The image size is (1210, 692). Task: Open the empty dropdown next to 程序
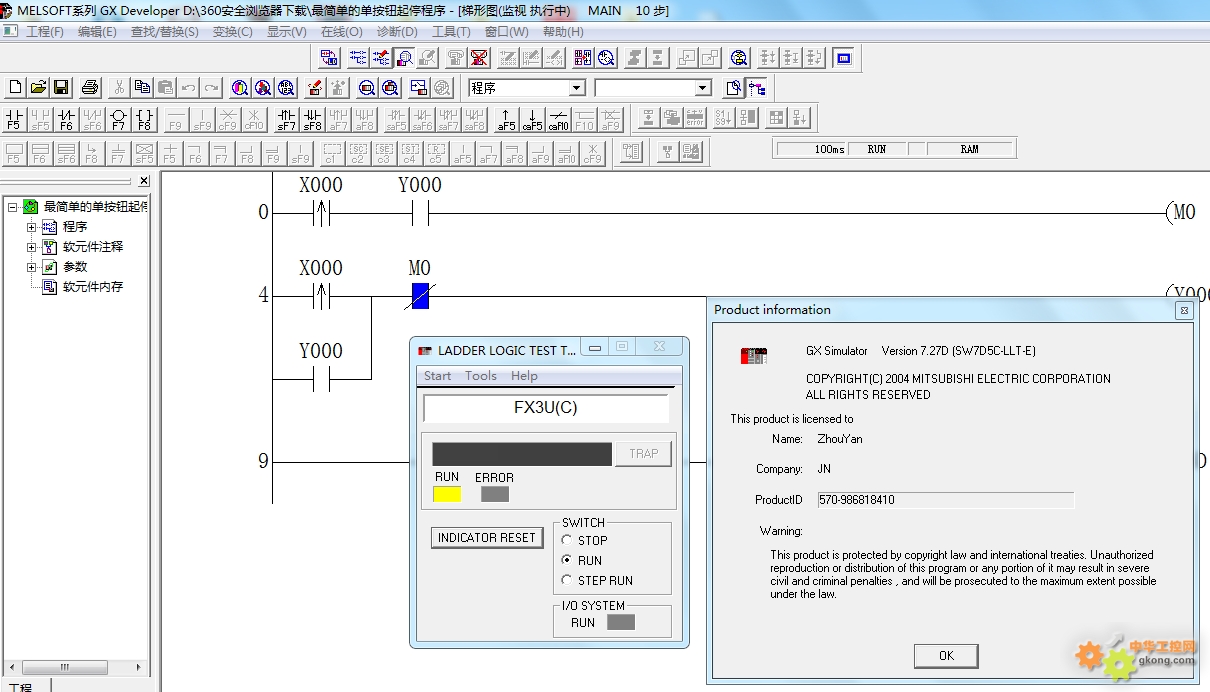click(x=703, y=88)
